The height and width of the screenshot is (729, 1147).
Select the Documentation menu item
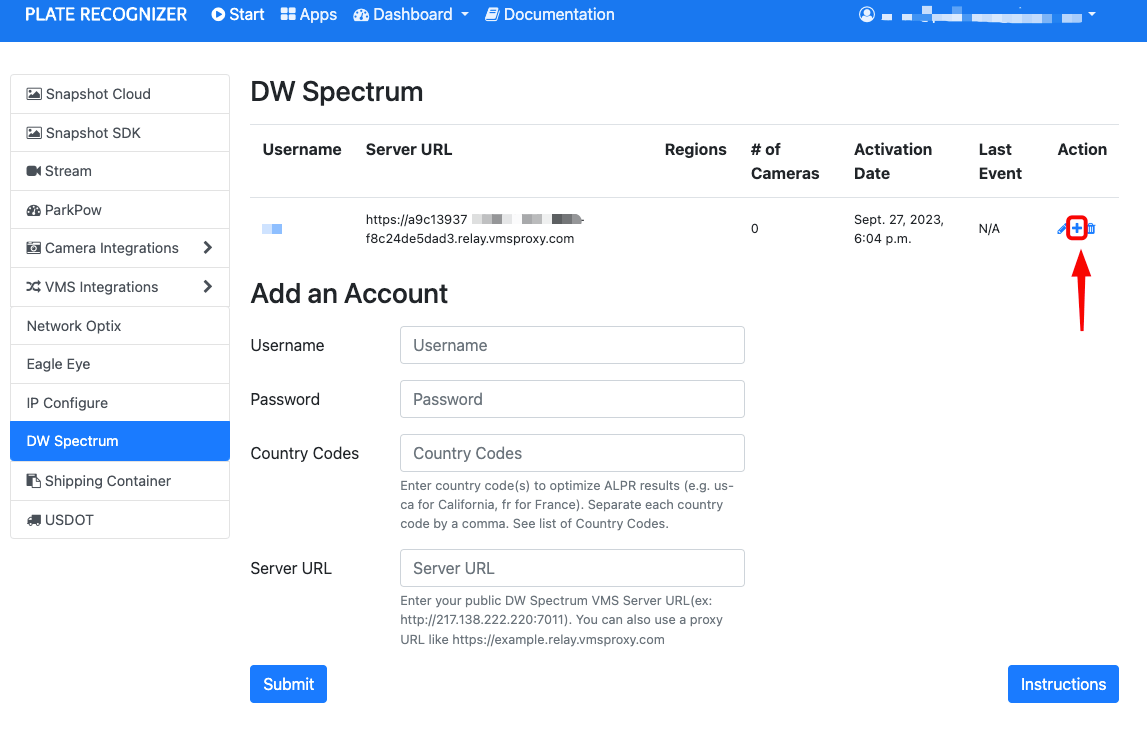tap(549, 14)
